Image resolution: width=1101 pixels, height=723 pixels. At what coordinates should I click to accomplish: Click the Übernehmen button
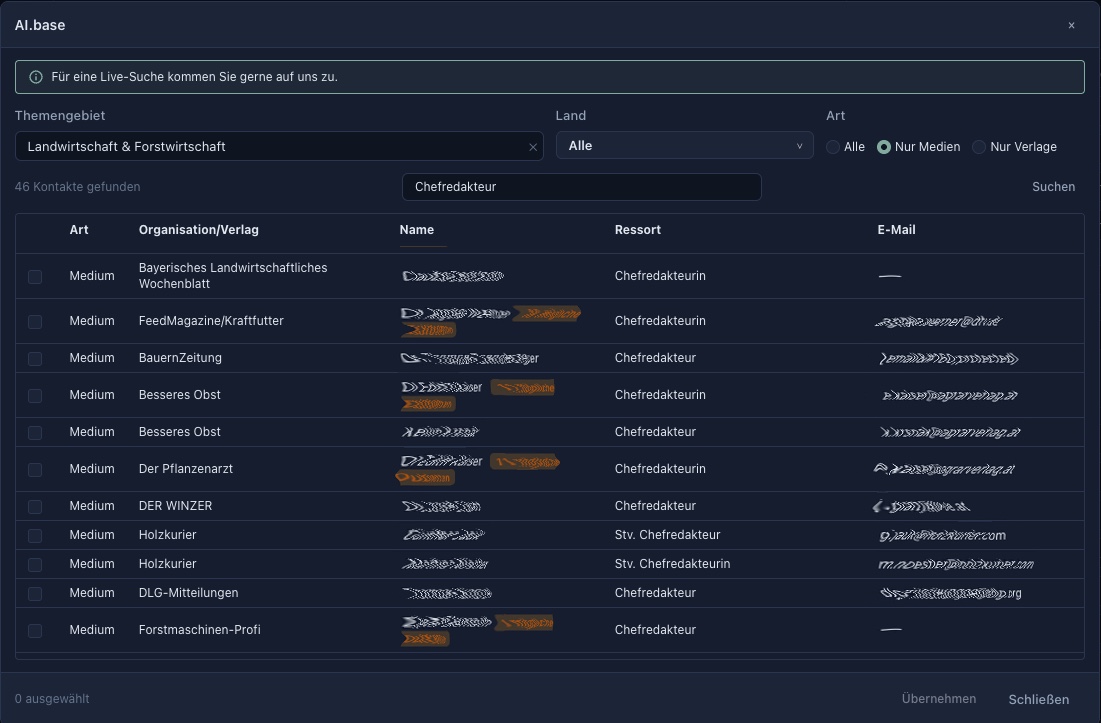pos(939,698)
